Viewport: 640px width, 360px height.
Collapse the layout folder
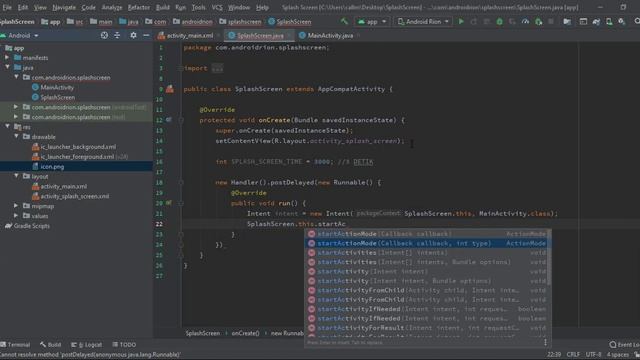click(x=16, y=176)
